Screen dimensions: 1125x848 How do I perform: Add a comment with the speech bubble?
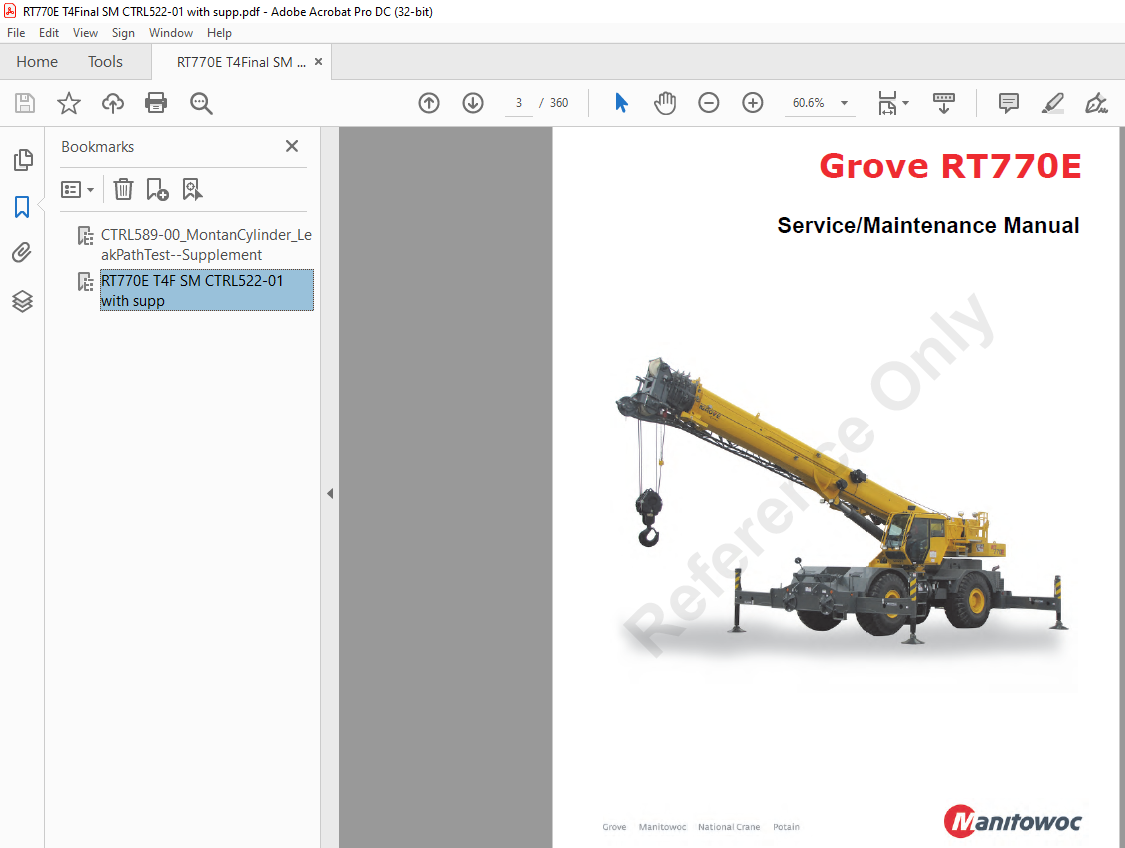pos(1009,103)
